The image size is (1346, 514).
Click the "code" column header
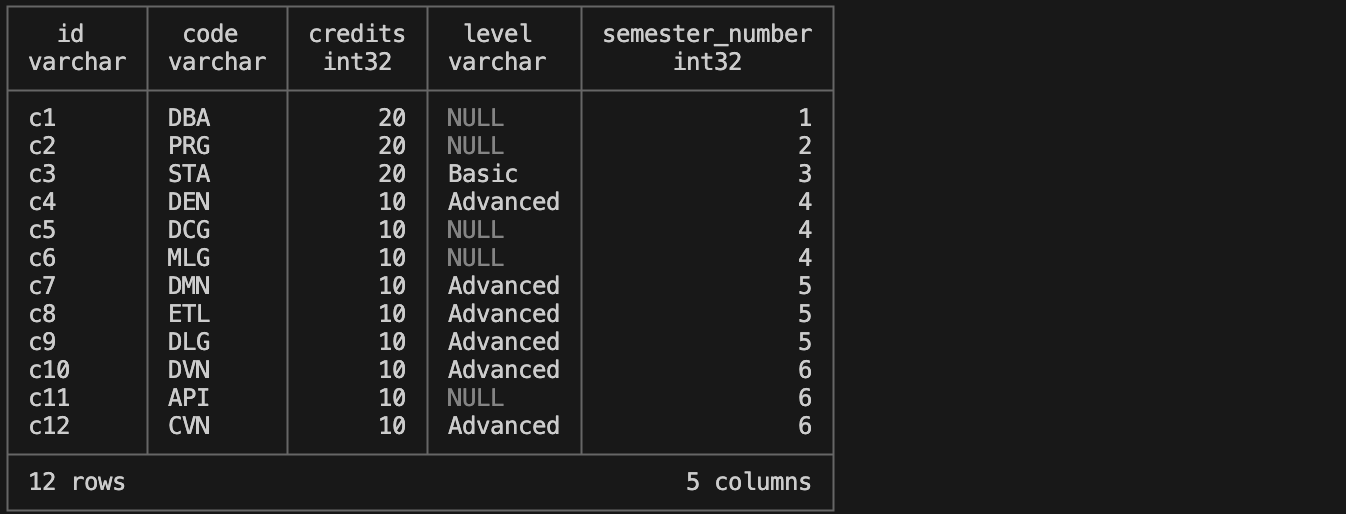pos(210,34)
